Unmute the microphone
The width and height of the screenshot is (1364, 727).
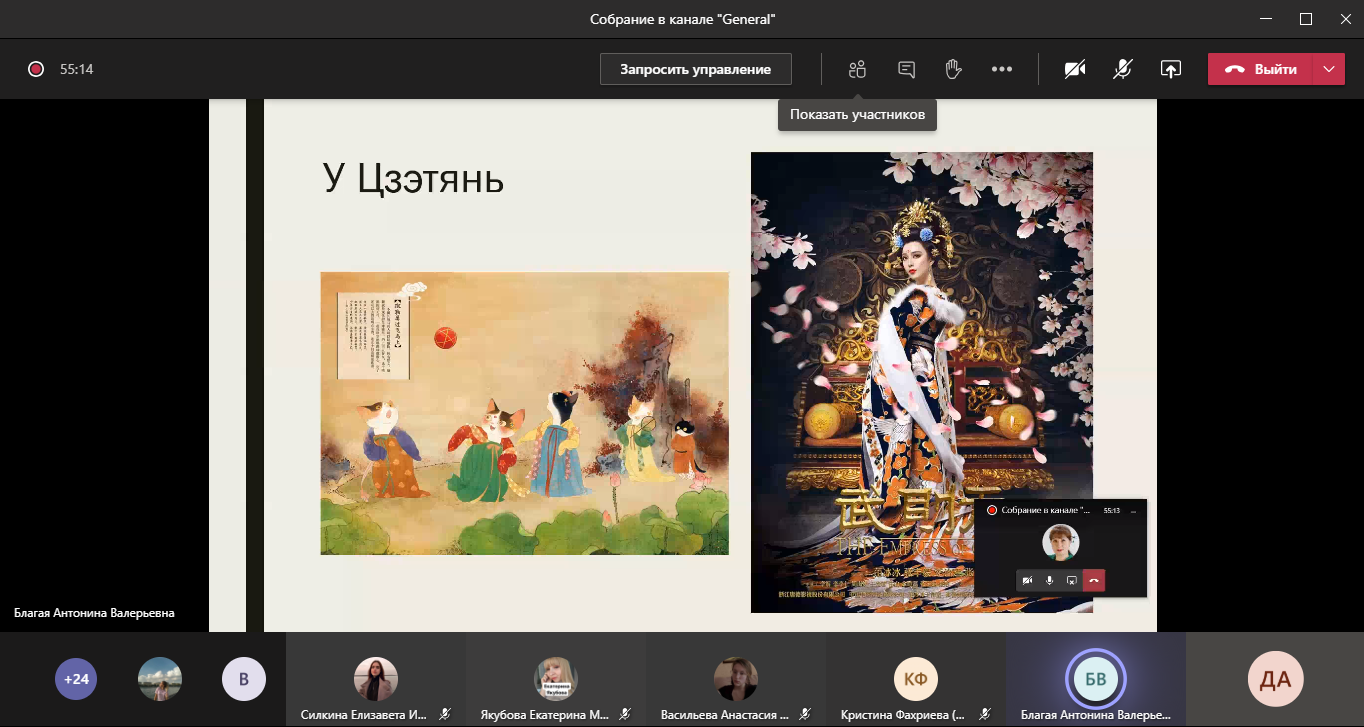pyautogui.click(x=1123, y=69)
